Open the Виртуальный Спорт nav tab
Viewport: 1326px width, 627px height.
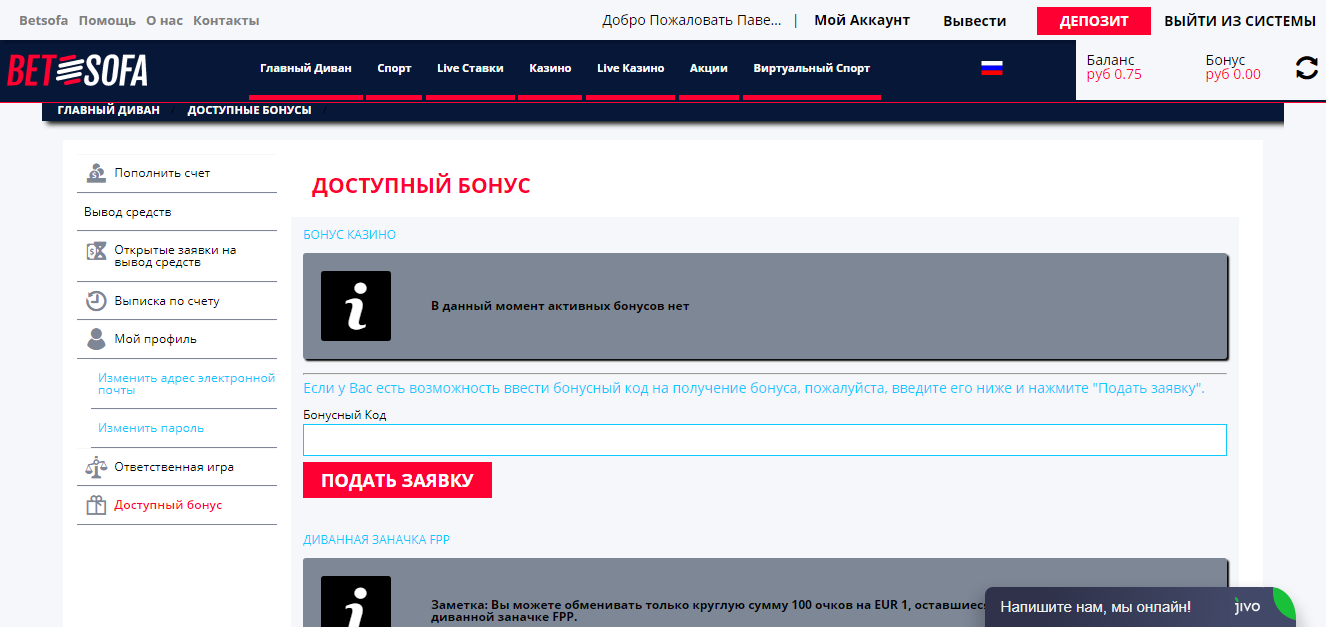[x=812, y=68]
